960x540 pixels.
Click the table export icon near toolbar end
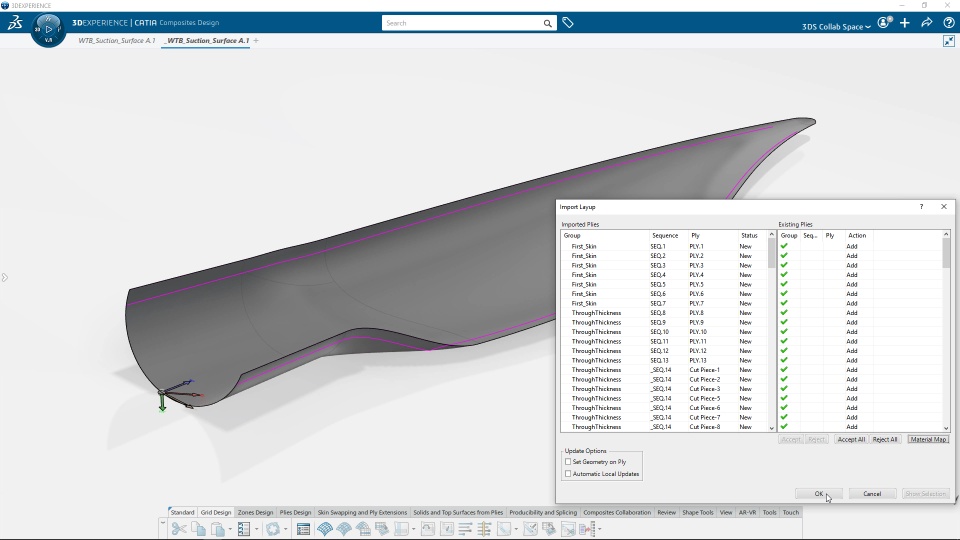[x=549, y=529]
